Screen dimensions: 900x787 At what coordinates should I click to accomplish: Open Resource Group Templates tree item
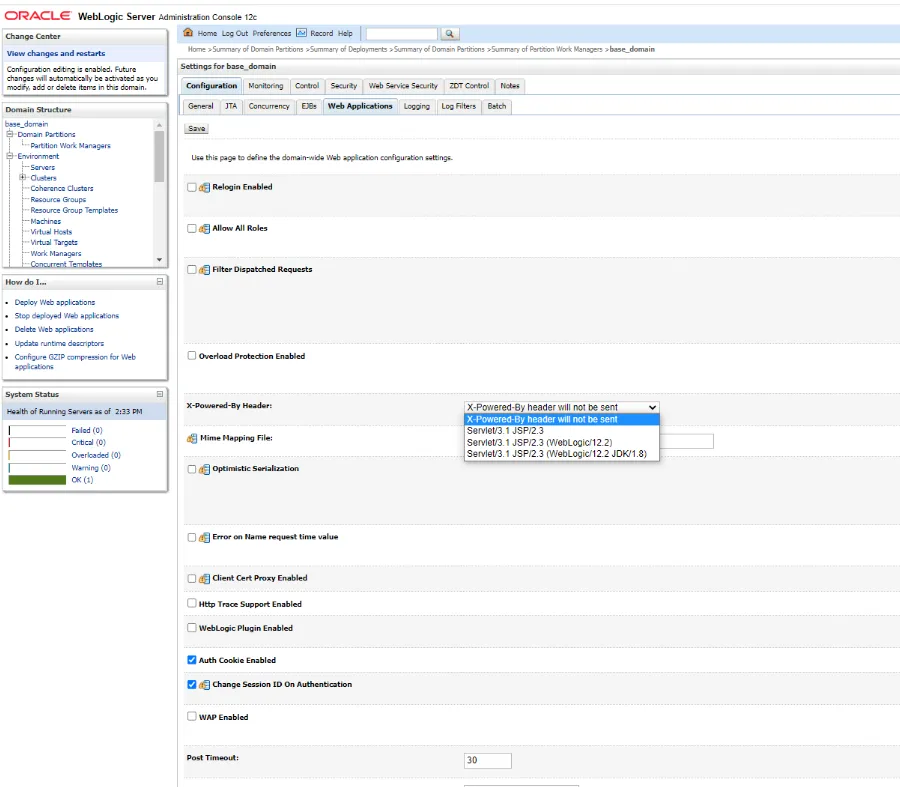[74, 210]
